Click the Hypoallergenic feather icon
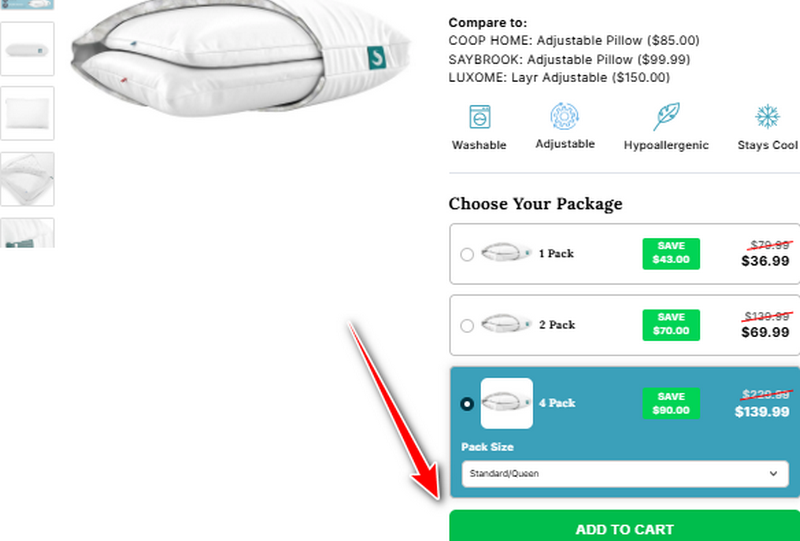The image size is (800, 541). [666, 117]
